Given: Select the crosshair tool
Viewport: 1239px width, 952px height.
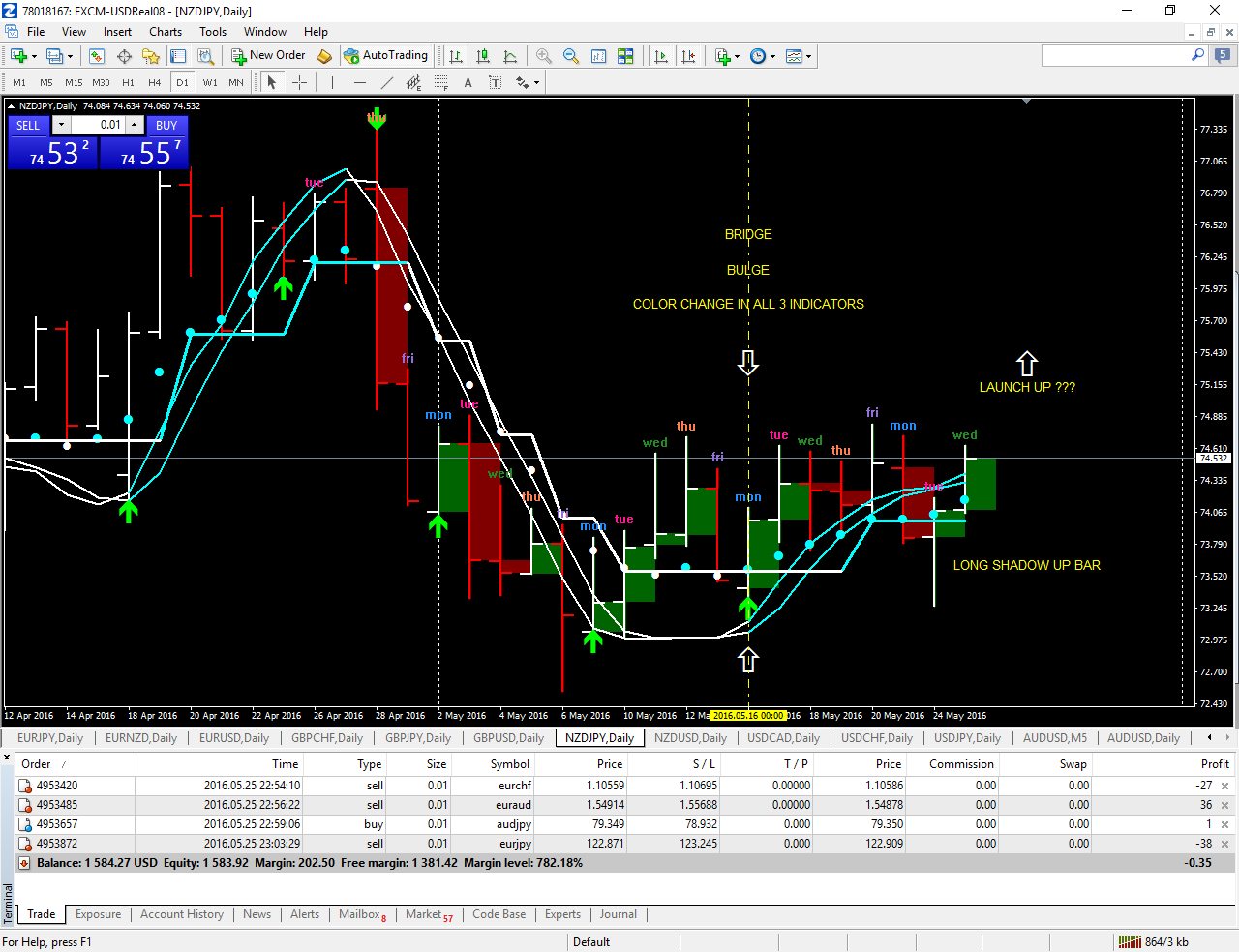Looking at the screenshot, I should 299,82.
